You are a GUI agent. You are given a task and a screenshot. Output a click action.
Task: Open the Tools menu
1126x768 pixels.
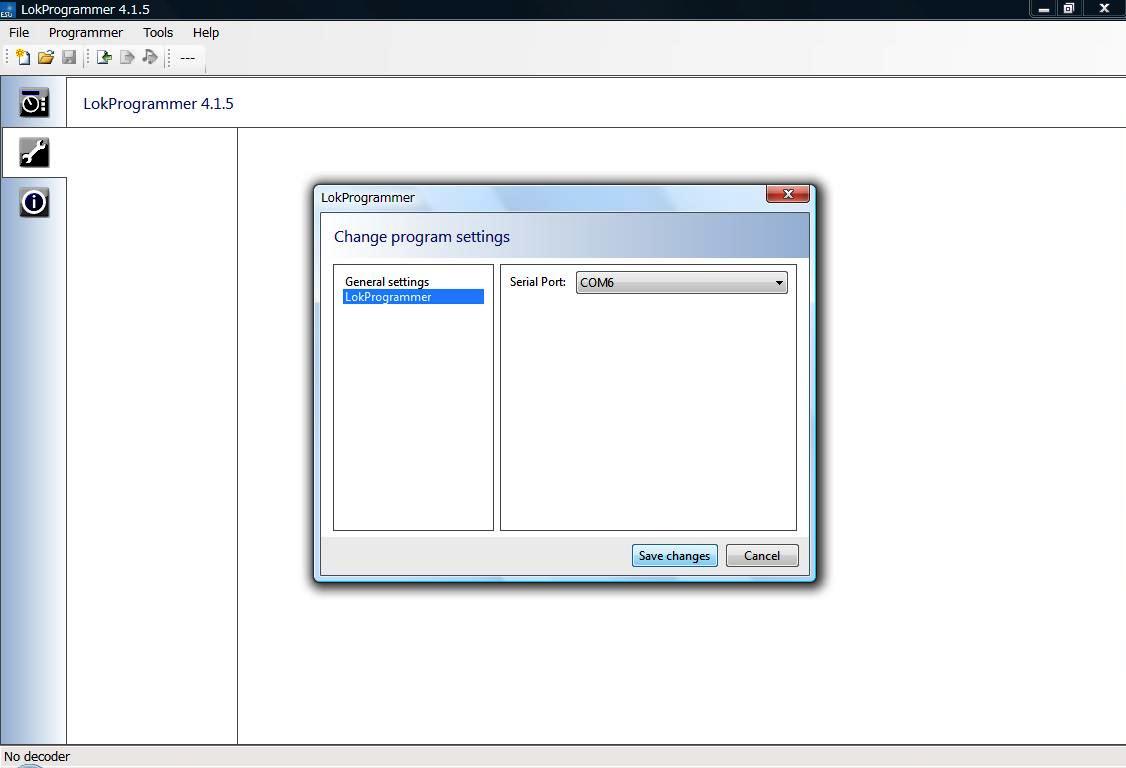click(x=158, y=32)
